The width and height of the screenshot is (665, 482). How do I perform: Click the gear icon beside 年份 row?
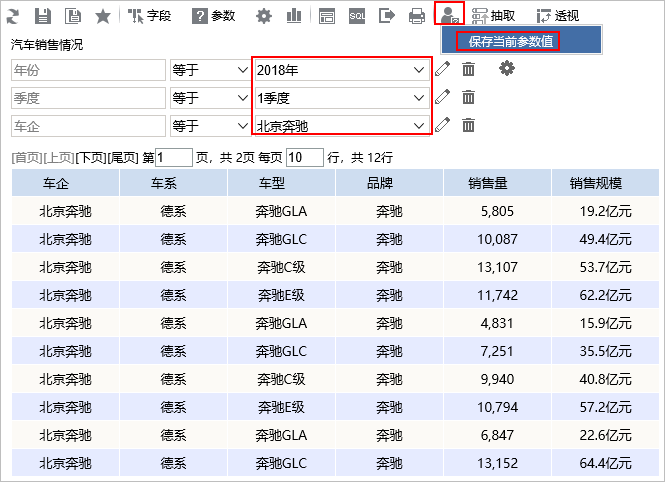507,68
